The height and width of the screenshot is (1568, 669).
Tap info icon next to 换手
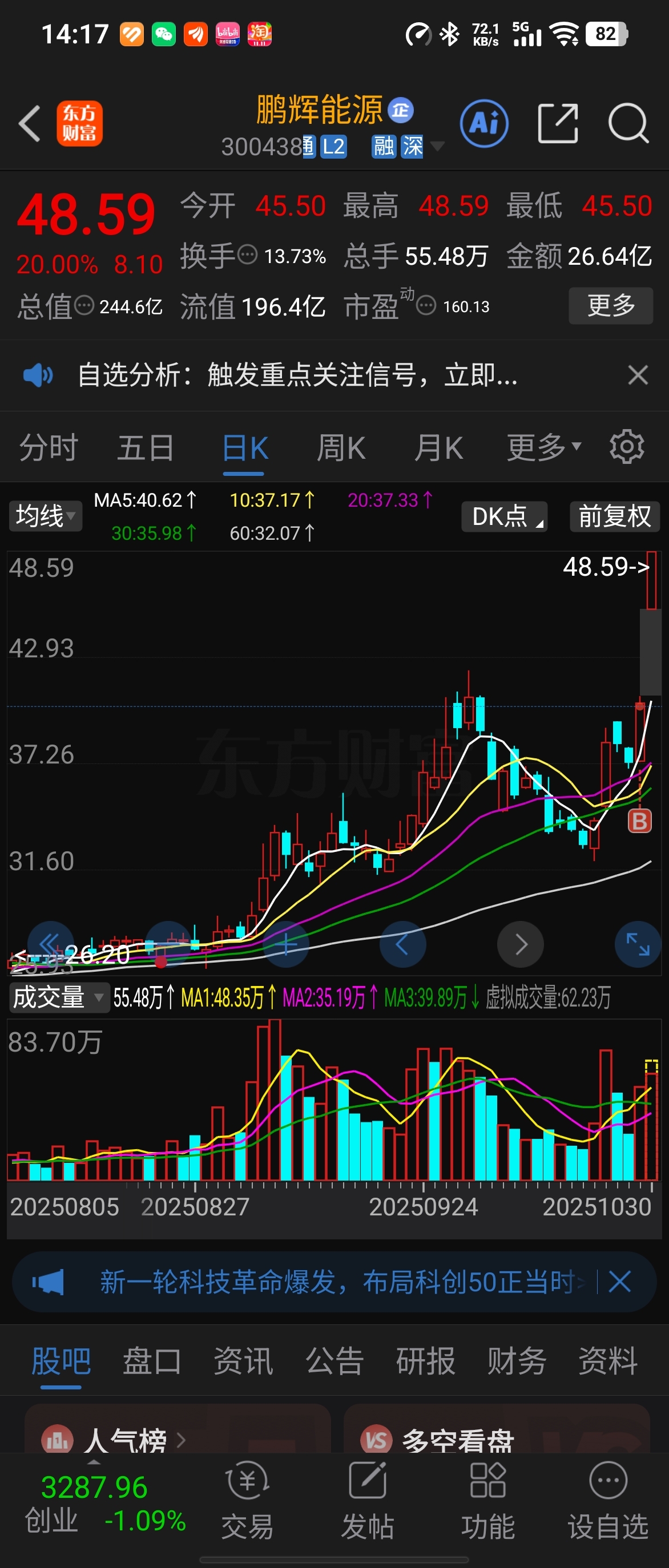[247, 254]
